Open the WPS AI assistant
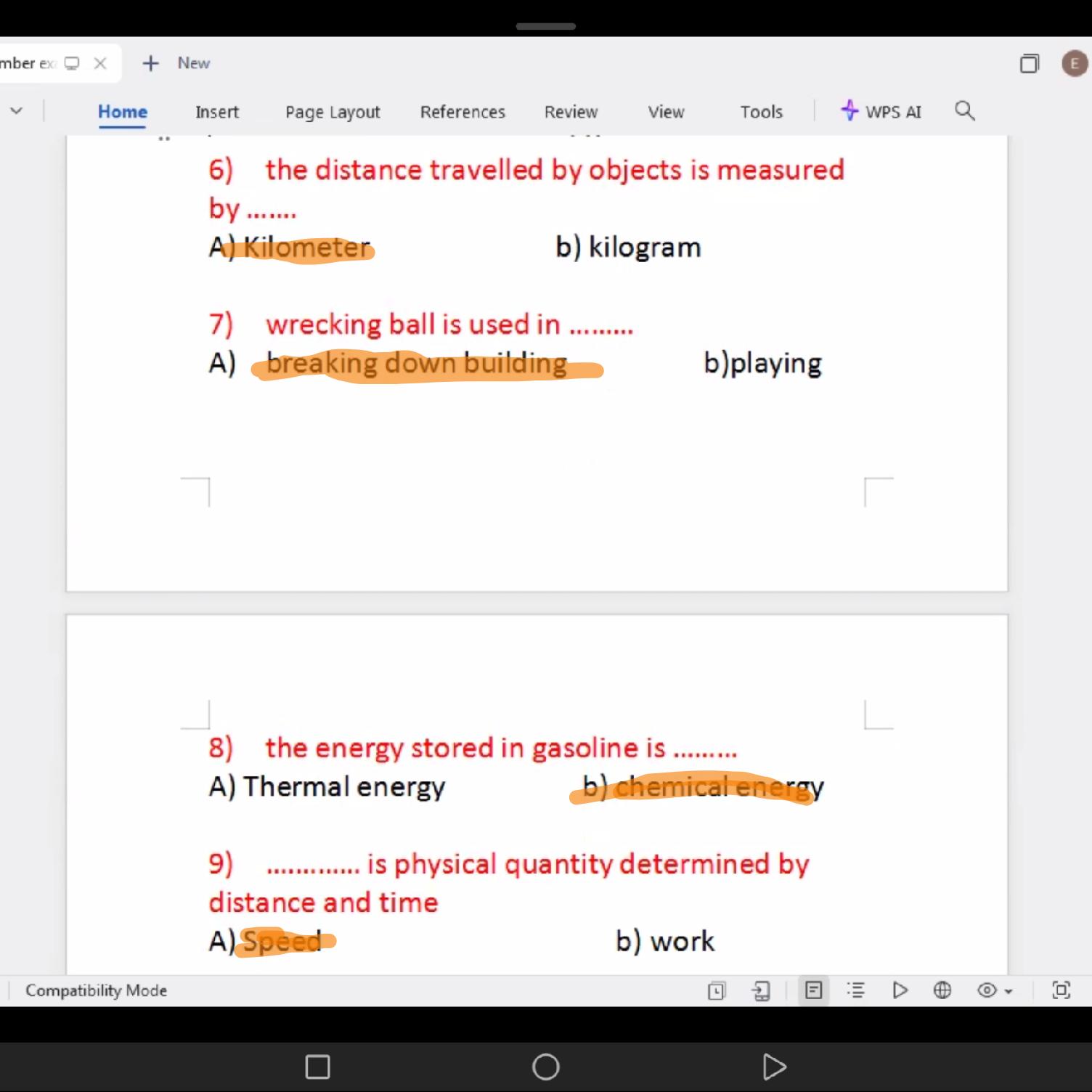This screenshot has height=1092, width=1092. coord(881,112)
